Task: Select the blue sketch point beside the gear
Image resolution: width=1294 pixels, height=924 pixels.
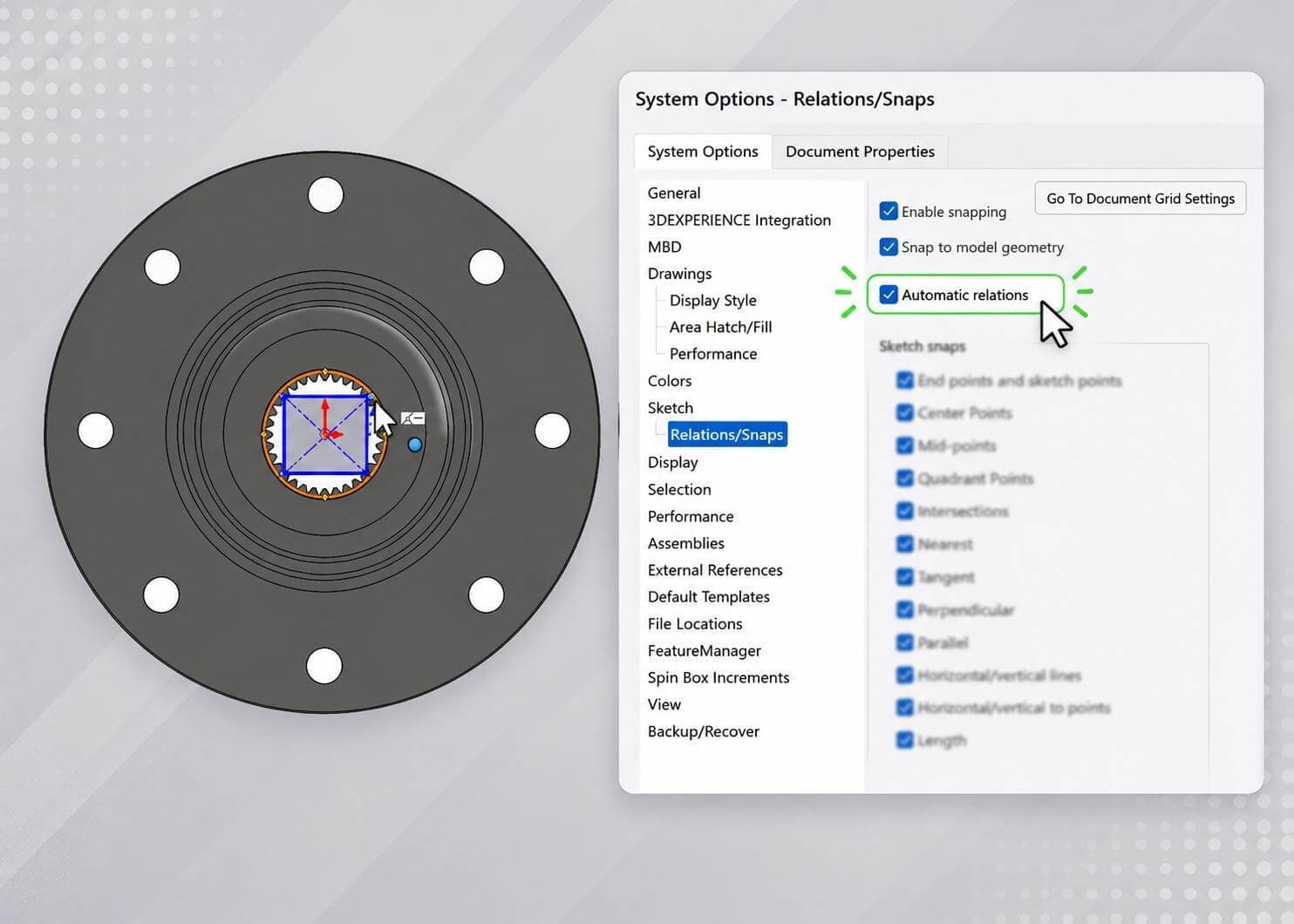Action: pos(415,445)
